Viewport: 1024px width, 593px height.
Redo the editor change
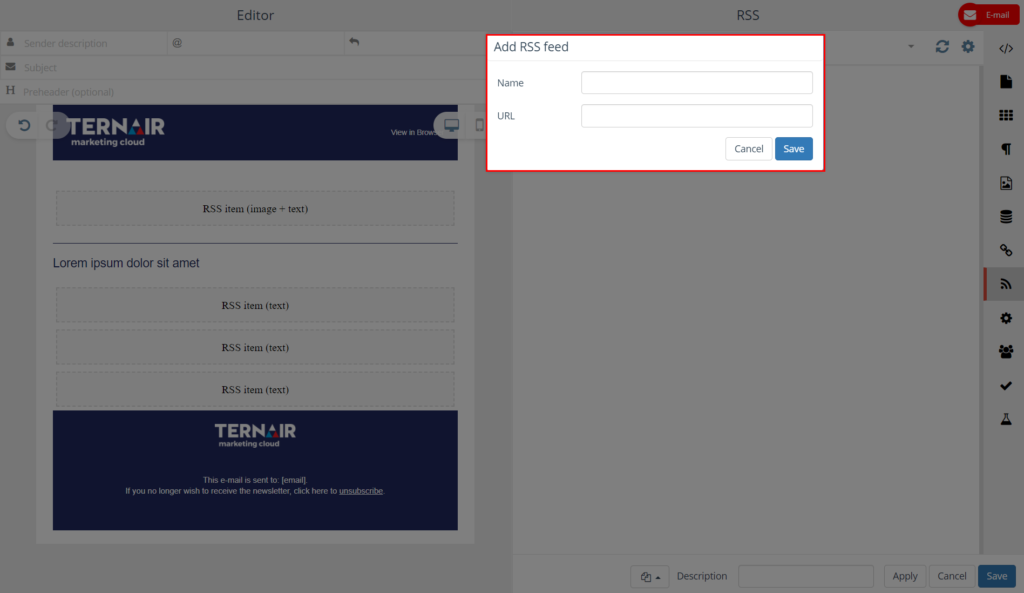click(52, 125)
